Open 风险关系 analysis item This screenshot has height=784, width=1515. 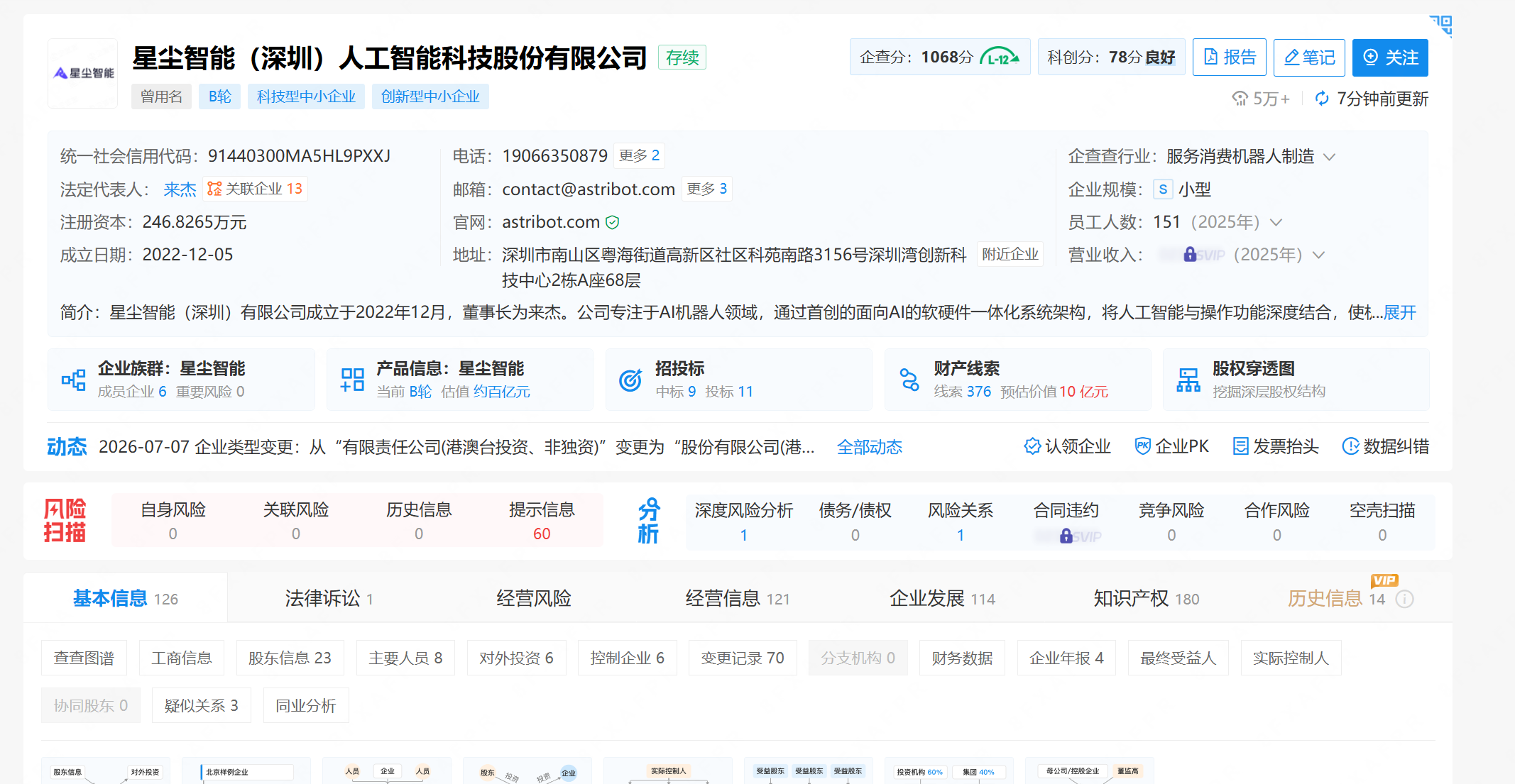pyautogui.click(x=961, y=522)
